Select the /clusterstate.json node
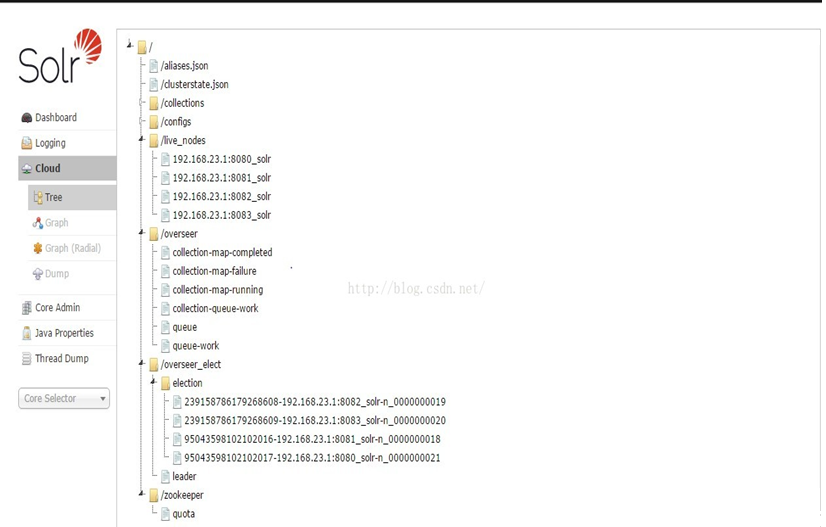 195,84
